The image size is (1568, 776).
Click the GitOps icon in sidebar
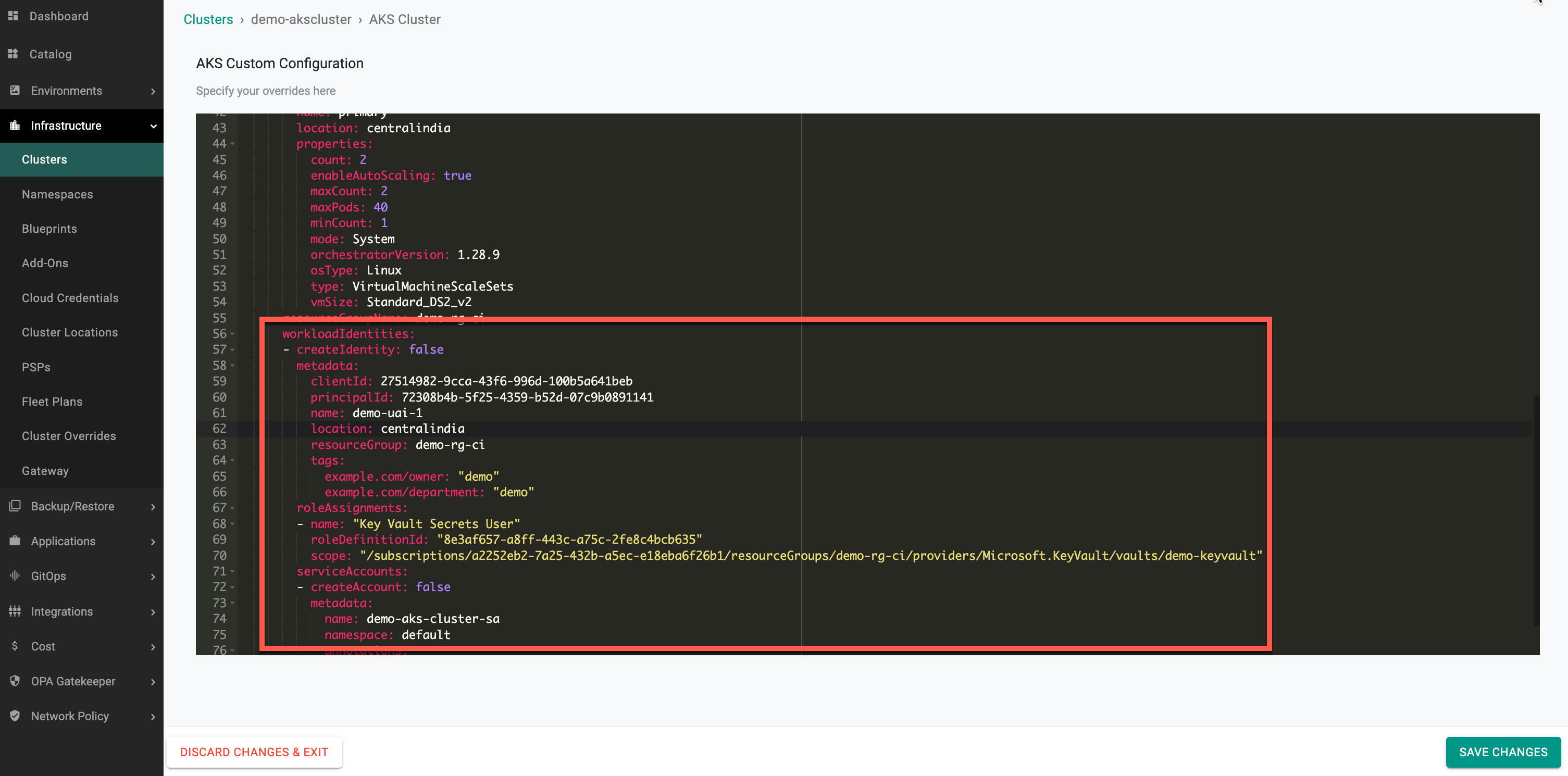pos(15,575)
